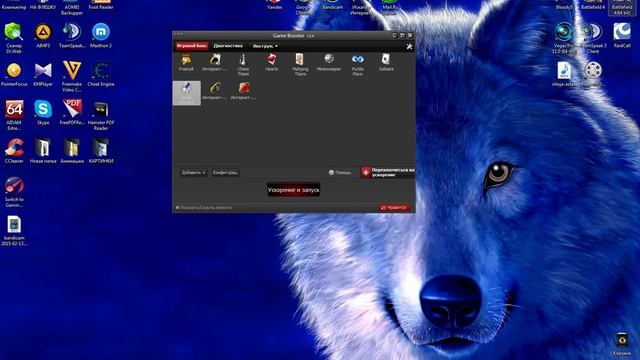Select the bandicam 2015-02-13 file
Screen dimensions: 640x360
pyautogui.click(x=14, y=231)
